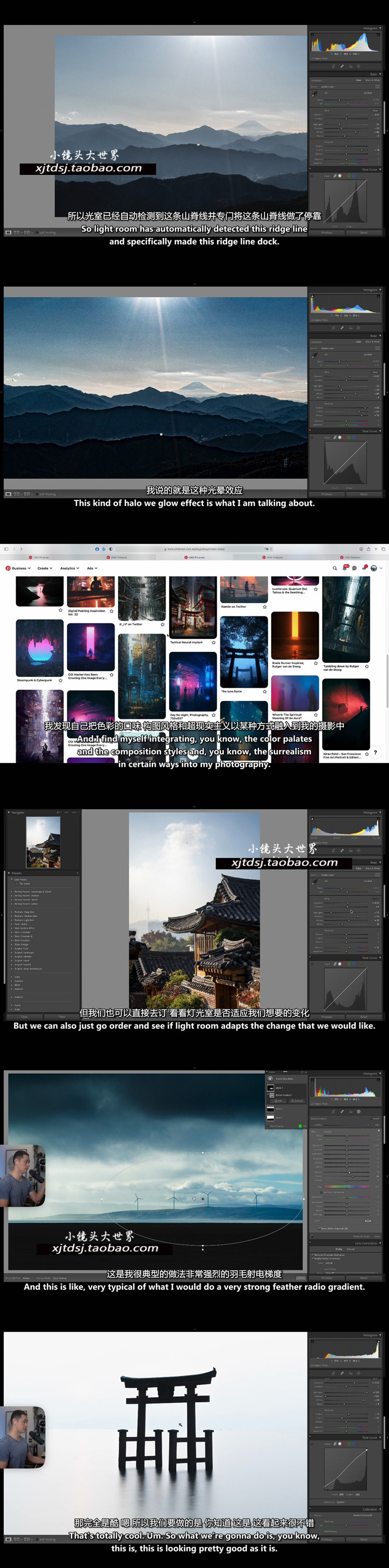The image size is (389, 1568).
Task: Click the Clarity slider in mask settings
Action: (x=346, y=1176)
